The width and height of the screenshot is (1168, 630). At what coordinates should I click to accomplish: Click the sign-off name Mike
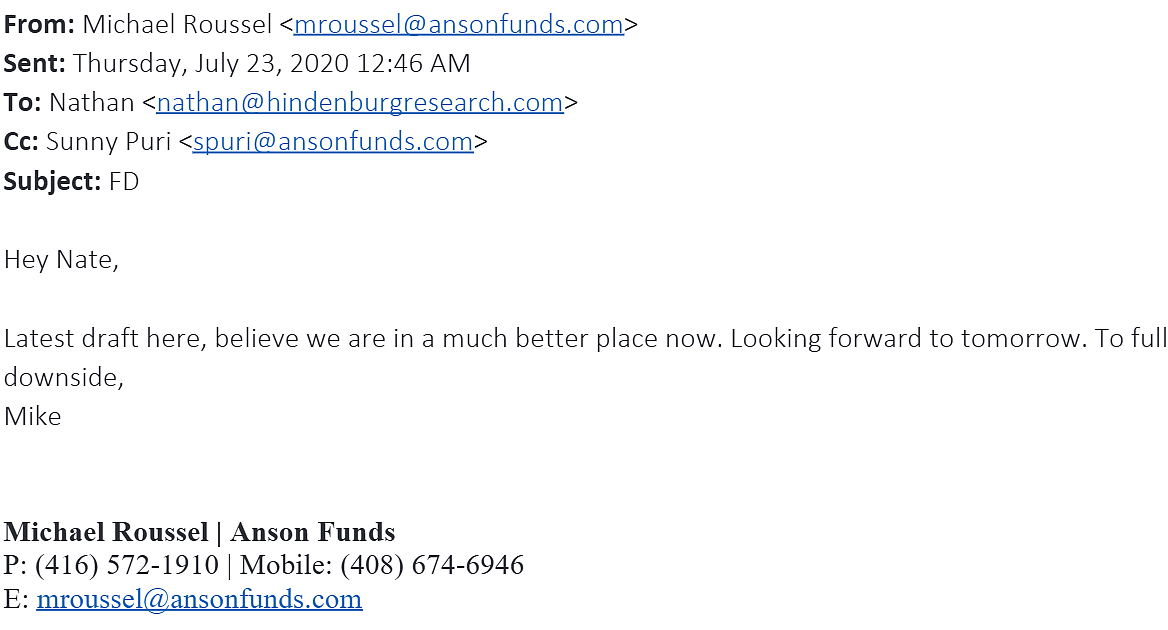pos(33,416)
